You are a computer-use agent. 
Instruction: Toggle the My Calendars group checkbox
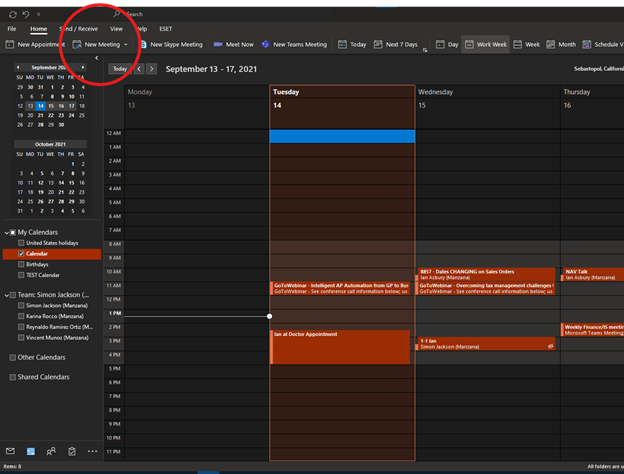tap(13, 232)
